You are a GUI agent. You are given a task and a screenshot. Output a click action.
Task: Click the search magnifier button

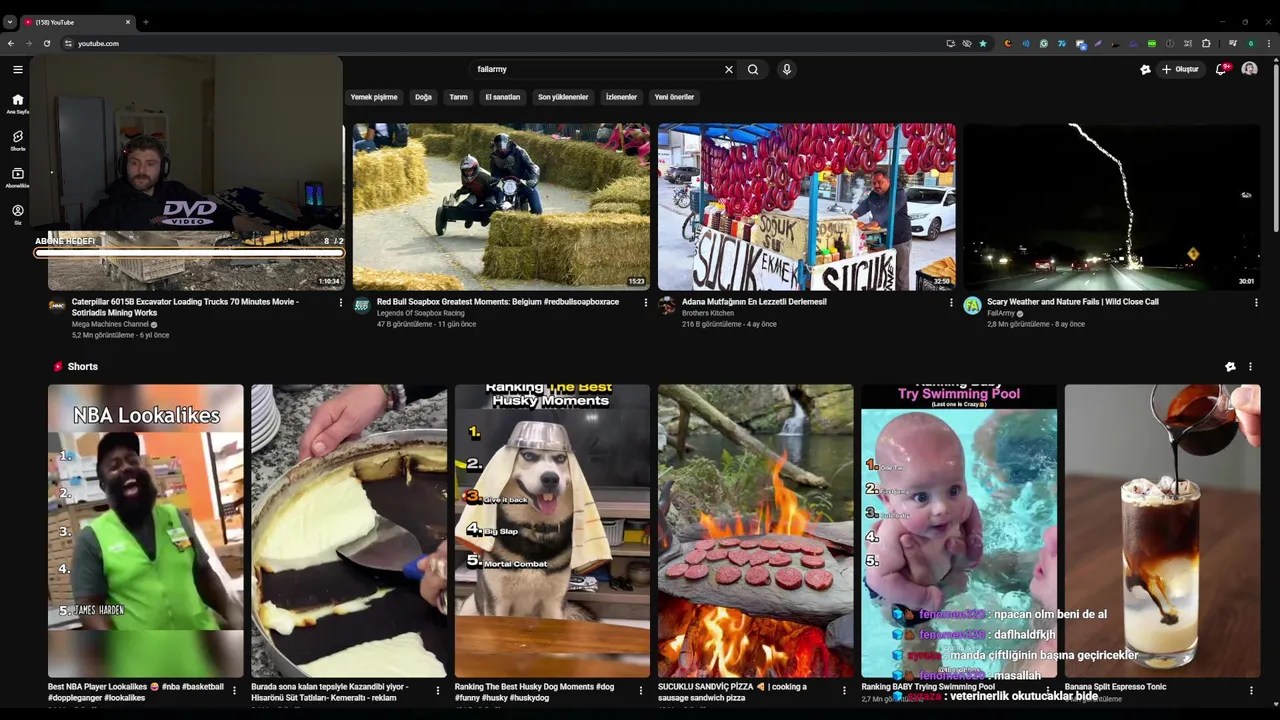click(753, 69)
